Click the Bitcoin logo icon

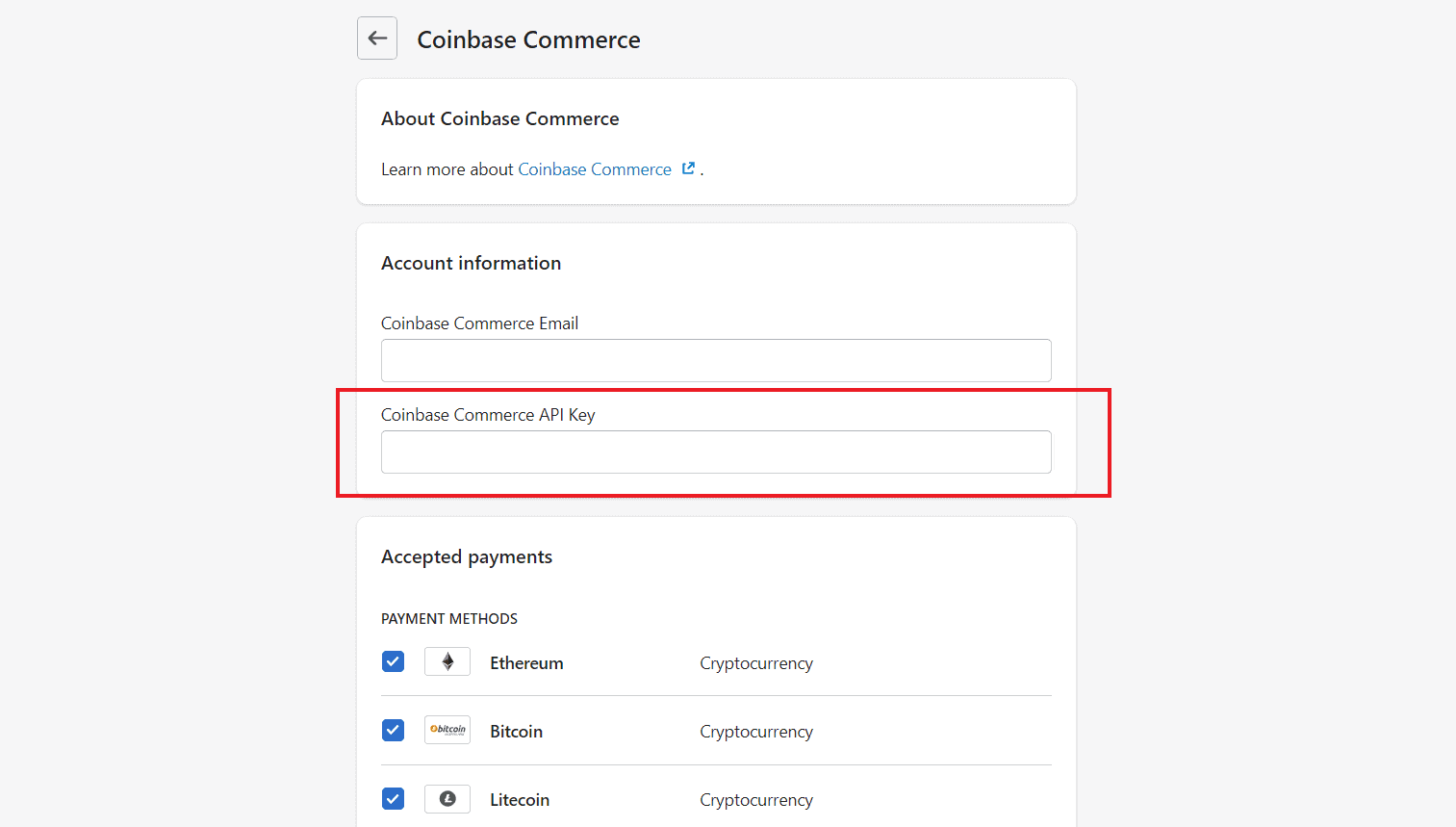click(447, 730)
